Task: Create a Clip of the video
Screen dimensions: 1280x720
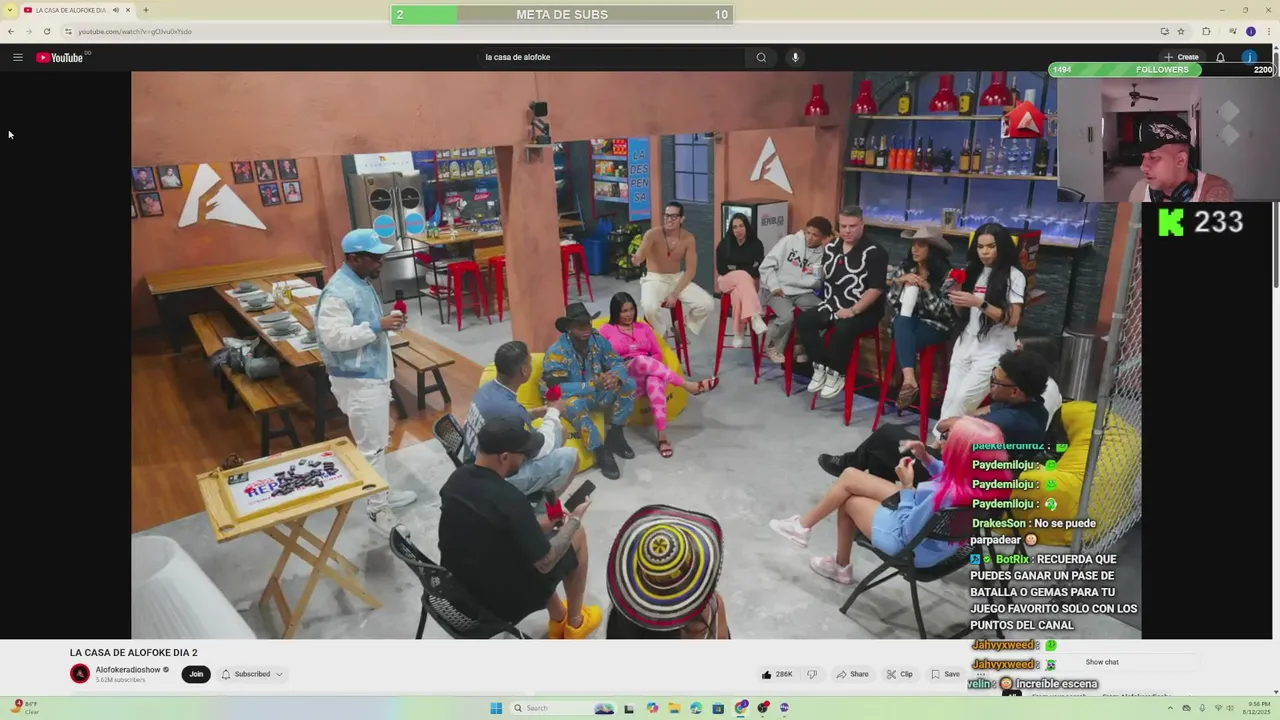Action: click(900, 674)
